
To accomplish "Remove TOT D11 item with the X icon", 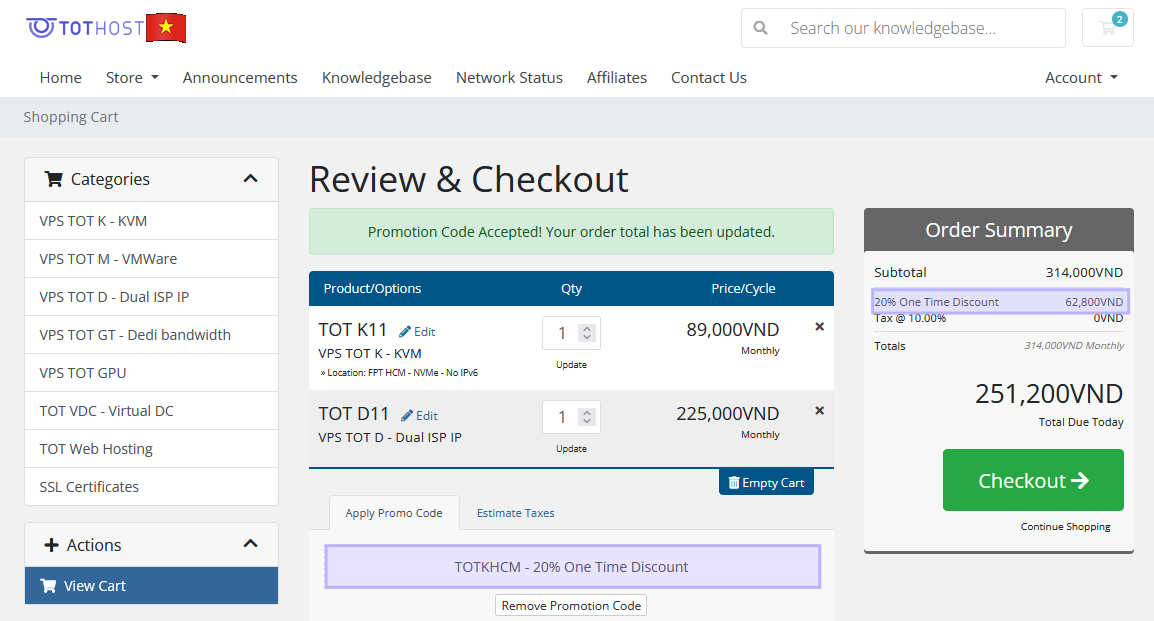I will pos(820,411).
